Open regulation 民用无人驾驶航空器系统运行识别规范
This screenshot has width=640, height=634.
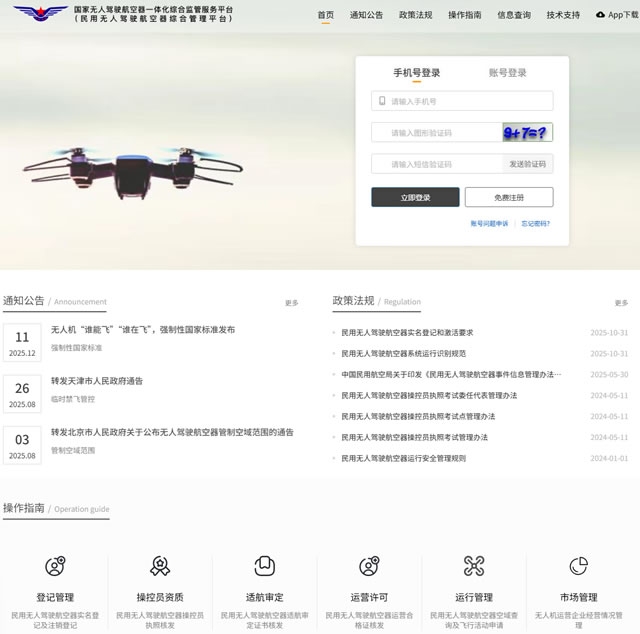(403, 353)
